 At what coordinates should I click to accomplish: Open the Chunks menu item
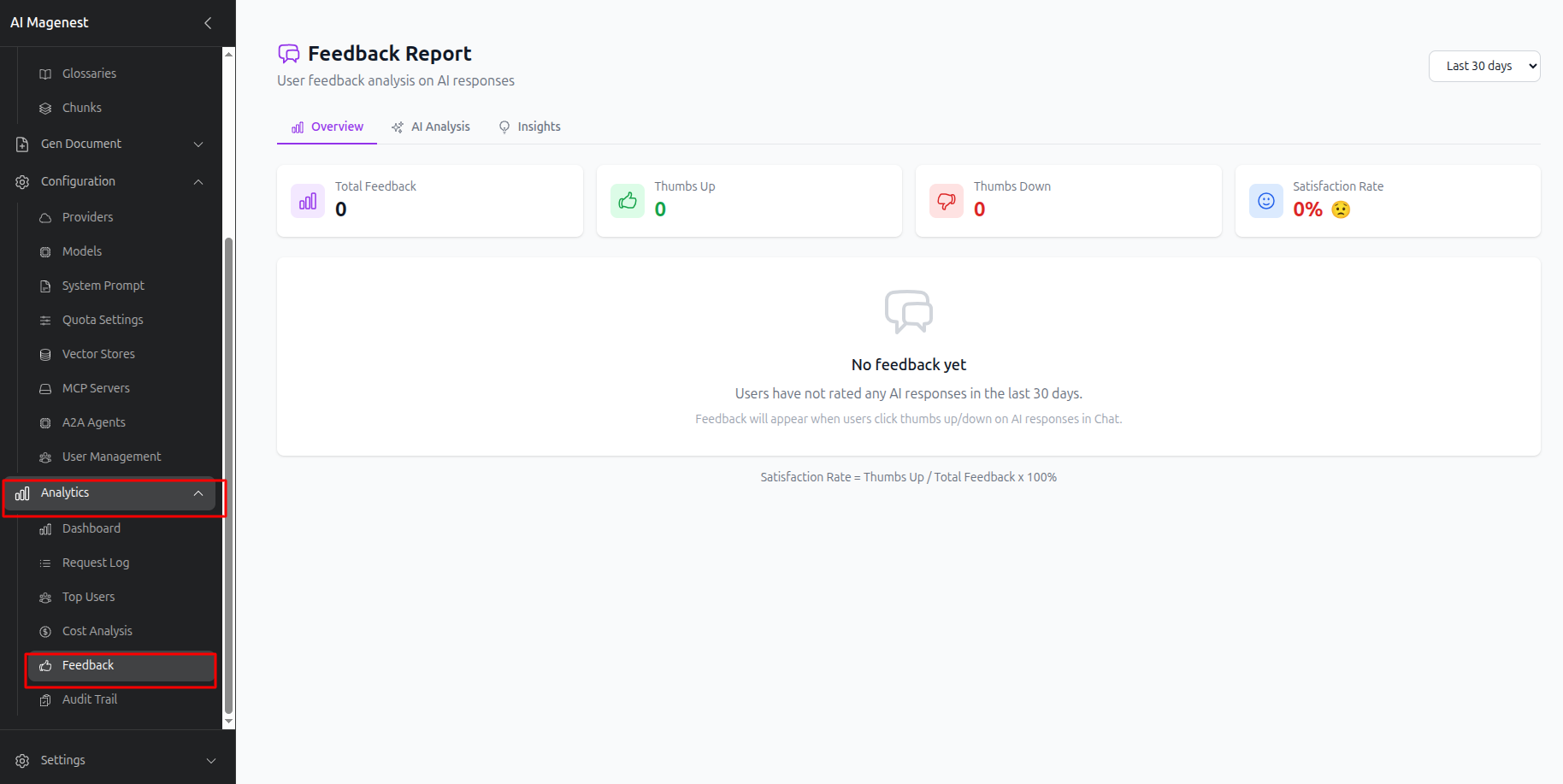click(121, 108)
